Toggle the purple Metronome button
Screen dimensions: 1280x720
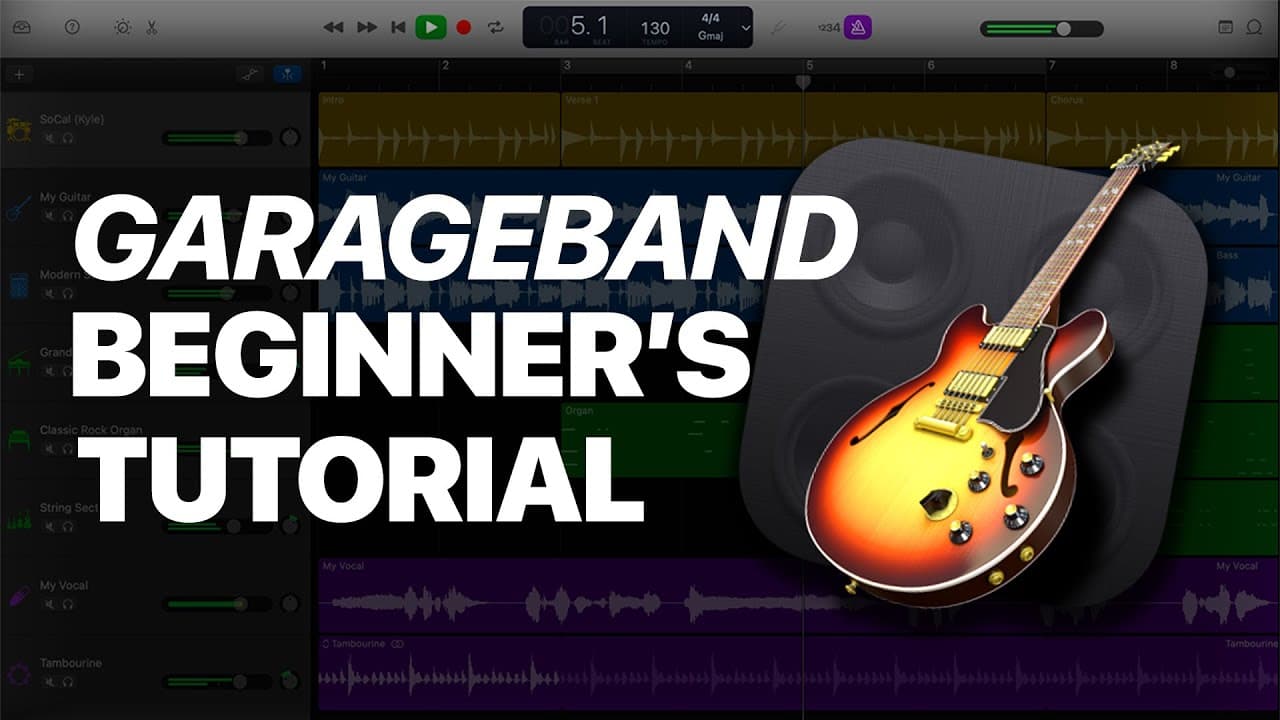coord(858,28)
